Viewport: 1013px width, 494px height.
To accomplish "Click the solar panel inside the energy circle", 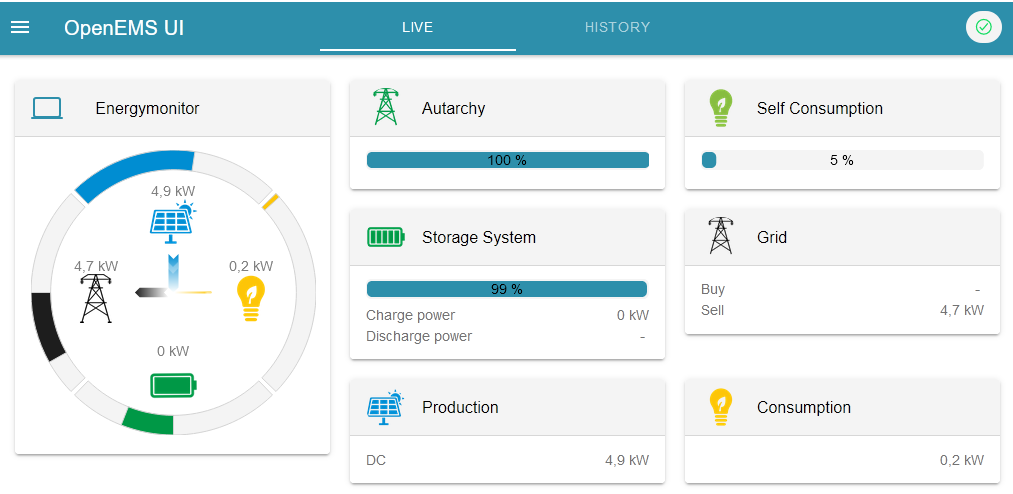I will pyautogui.click(x=172, y=222).
